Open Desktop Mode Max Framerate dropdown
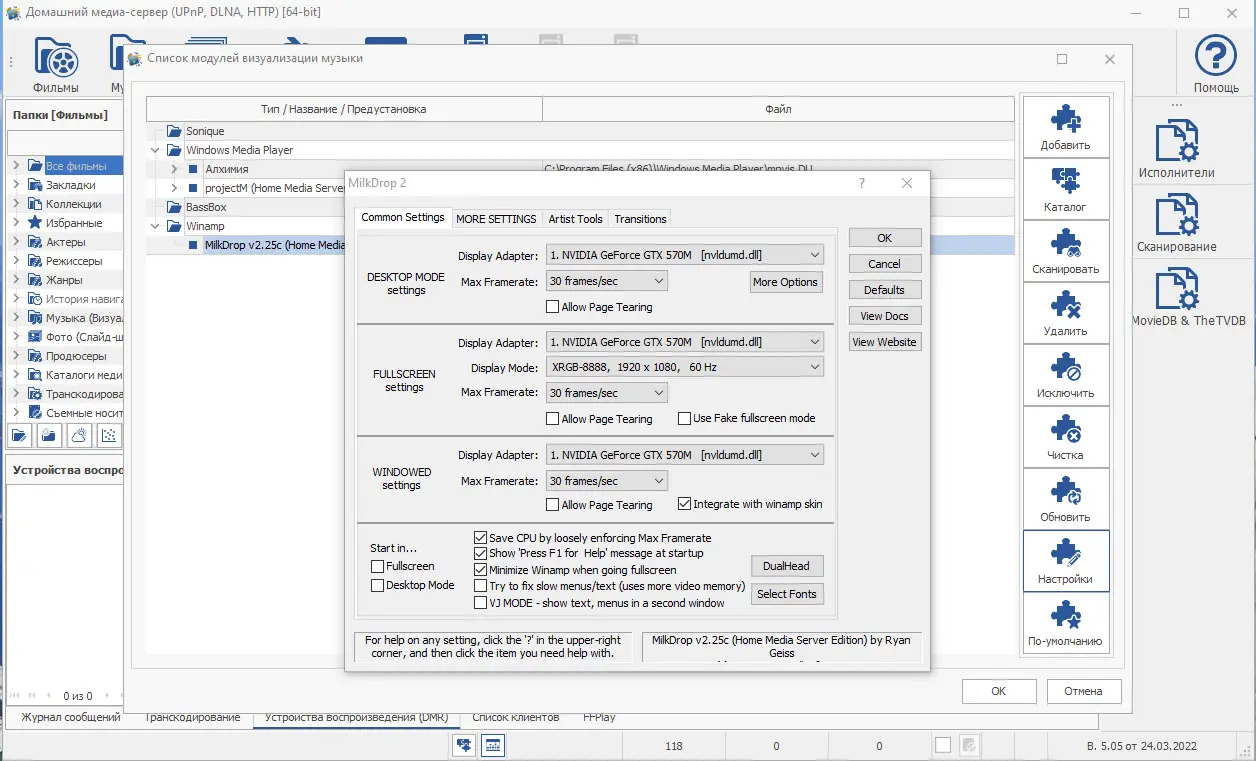Image resolution: width=1256 pixels, height=761 pixels. tap(606, 282)
